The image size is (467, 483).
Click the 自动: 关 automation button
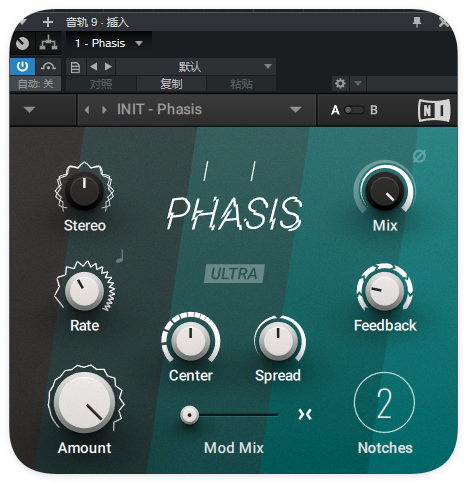click(35, 84)
